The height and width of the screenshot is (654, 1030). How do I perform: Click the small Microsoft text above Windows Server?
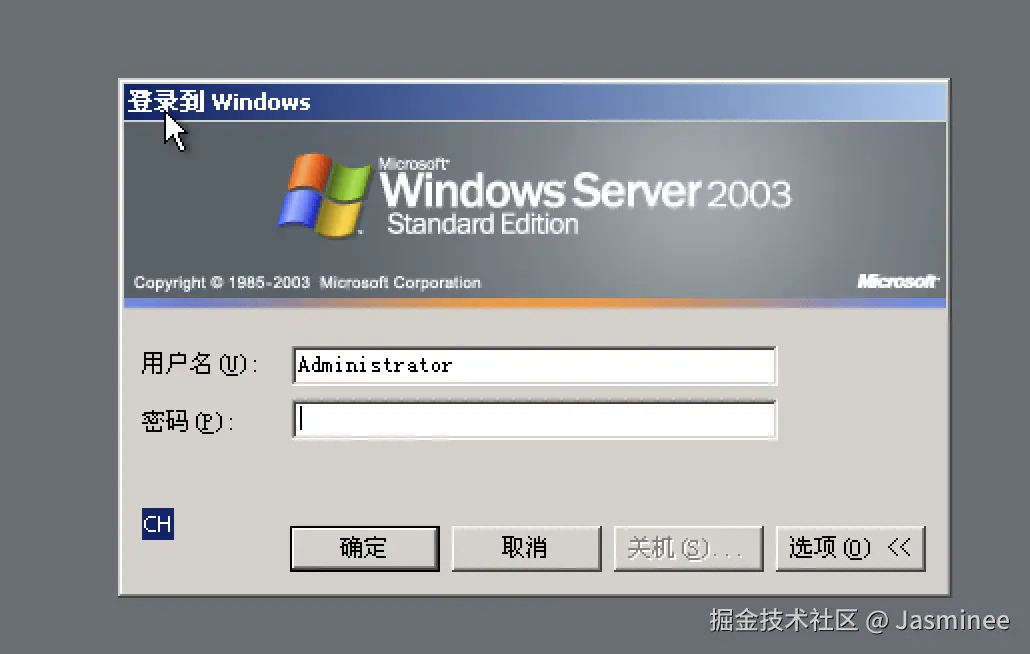pyautogui.click(x=414, y=164)
